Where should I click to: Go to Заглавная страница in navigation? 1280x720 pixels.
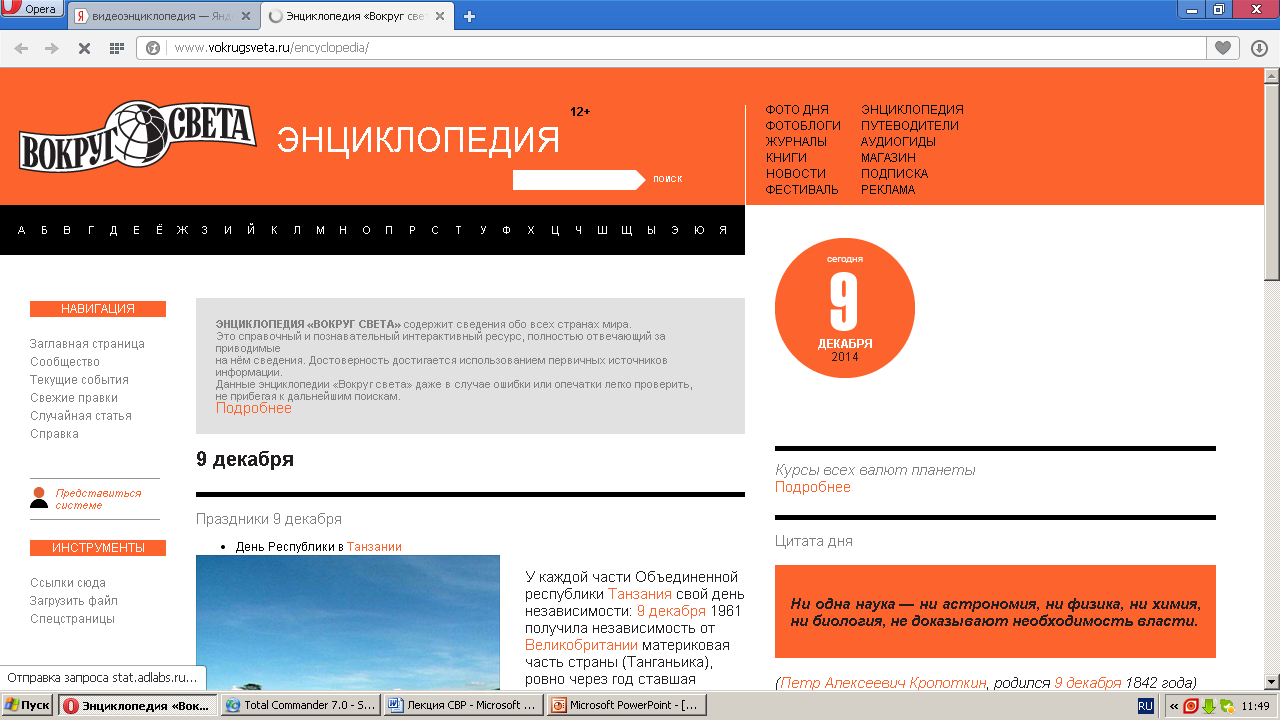[87, 344]
